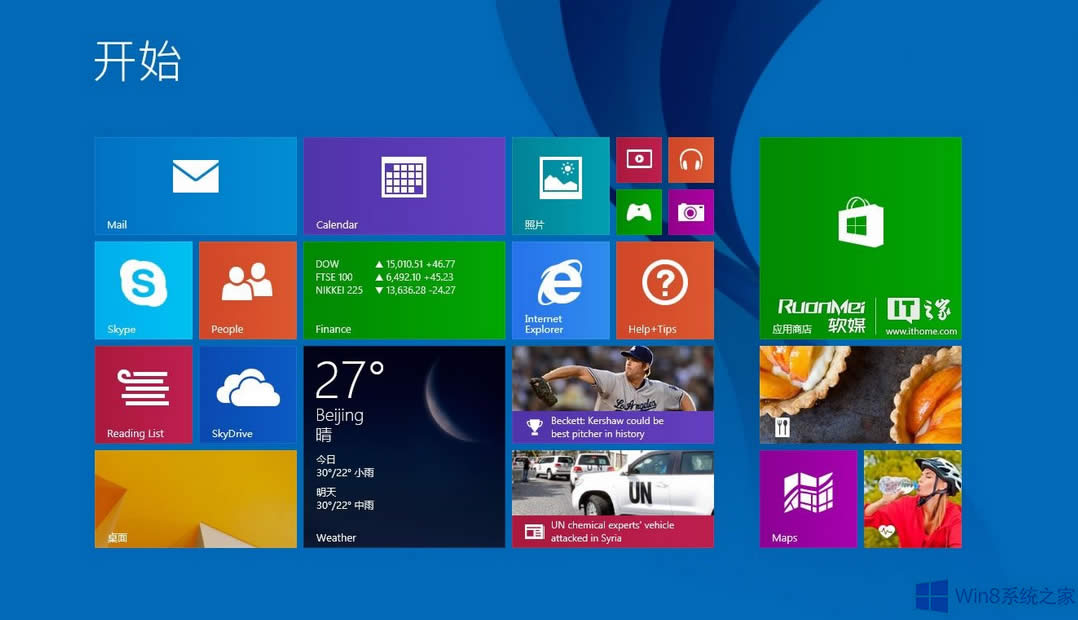Image resolution: width=1078 pixels, height=620 pixels.
Task: Read the UN chemical experts news story
Action: click(612, 497)
